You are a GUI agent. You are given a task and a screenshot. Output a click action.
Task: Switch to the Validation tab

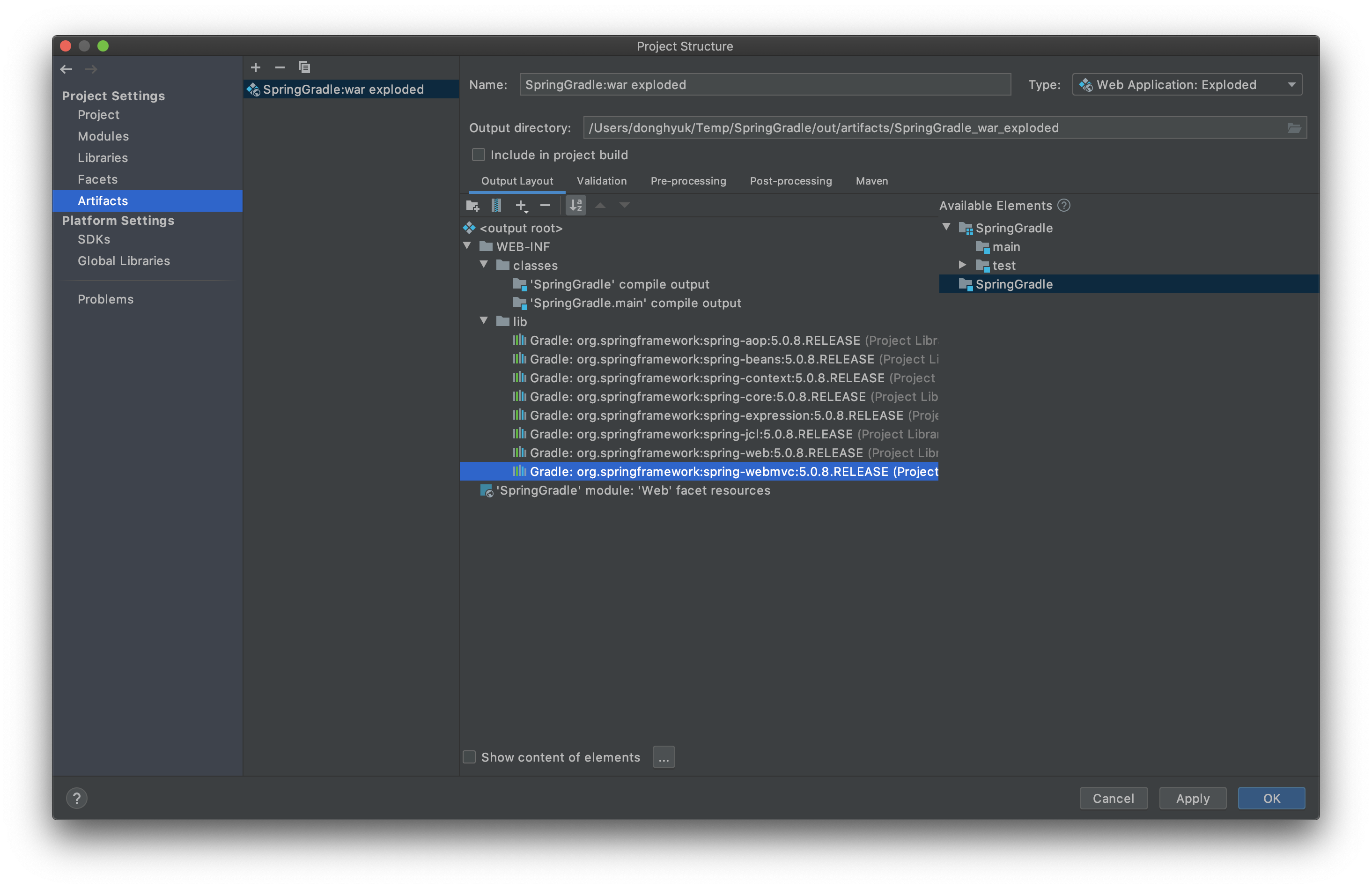pyautogui.click(x=601, y=181)
